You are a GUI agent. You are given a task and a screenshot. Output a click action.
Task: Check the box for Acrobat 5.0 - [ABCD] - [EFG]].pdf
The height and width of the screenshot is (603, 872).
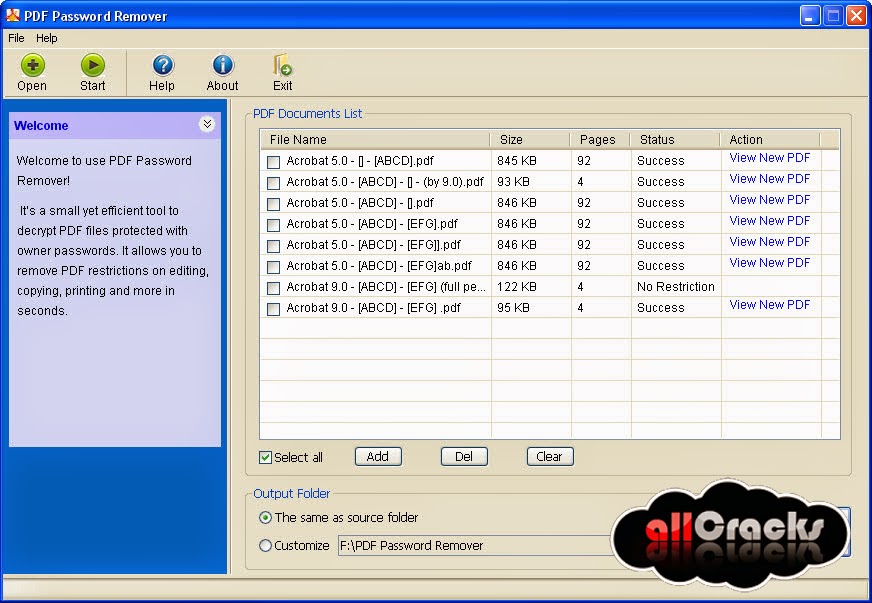point(273,246)
